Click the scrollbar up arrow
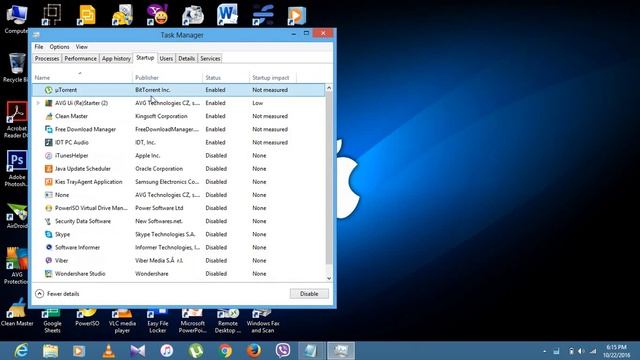 329,88
